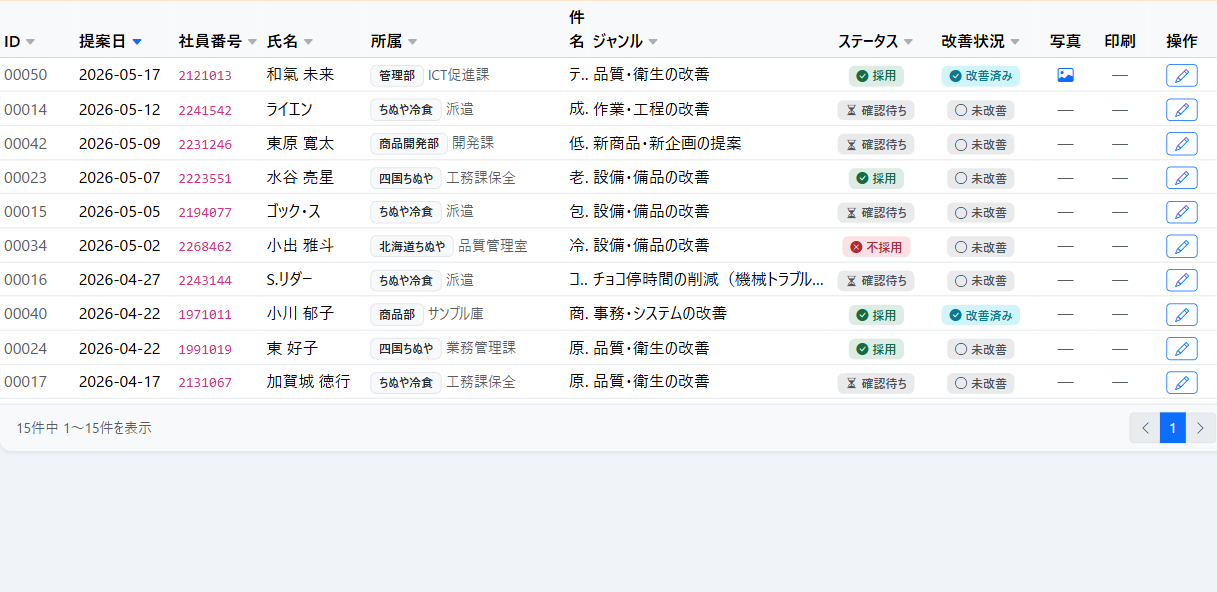Click the 印刷 column header
This screenshot has width=1217, height=592.
[x=1120, y=41]
